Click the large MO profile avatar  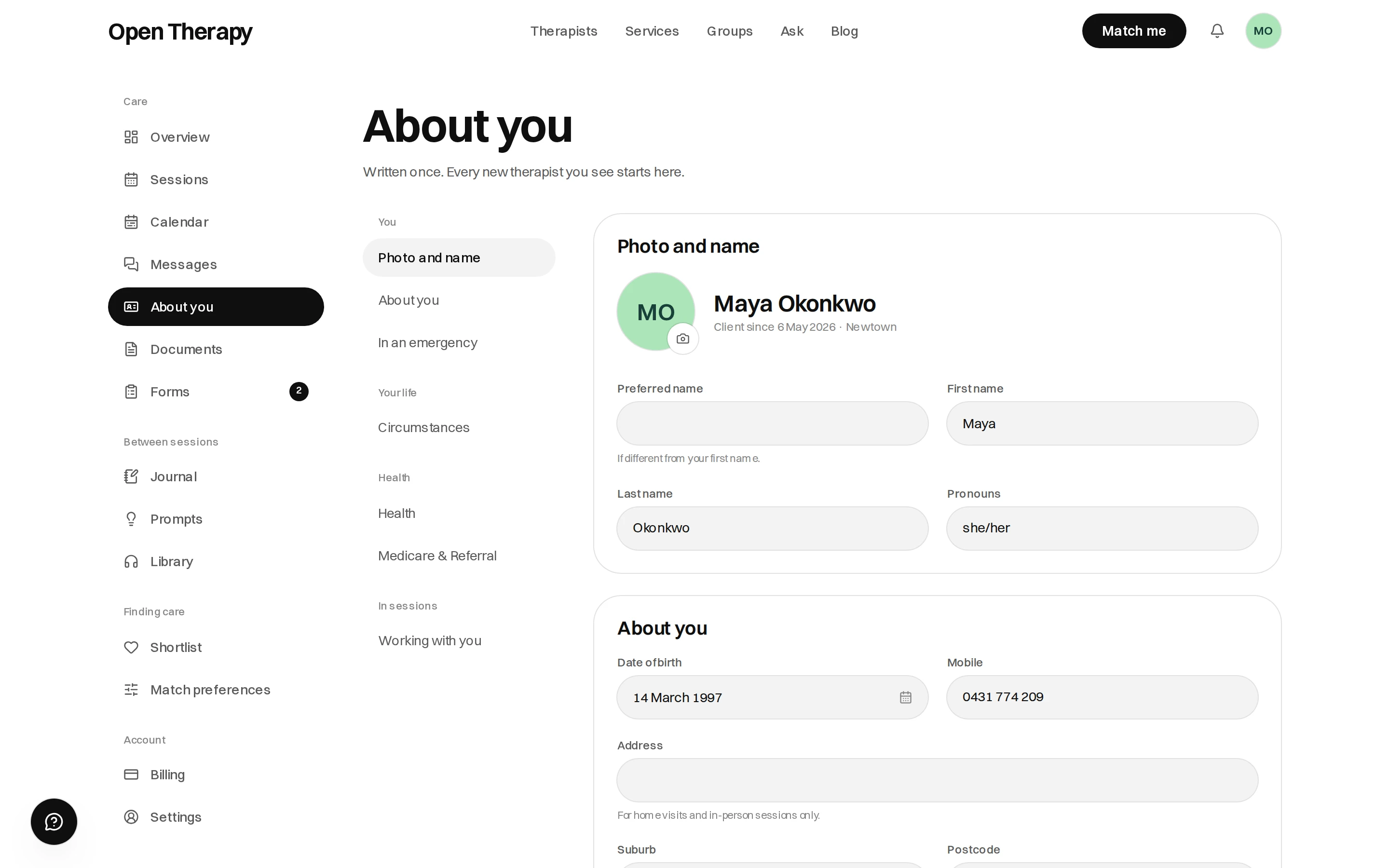point(655,312)
